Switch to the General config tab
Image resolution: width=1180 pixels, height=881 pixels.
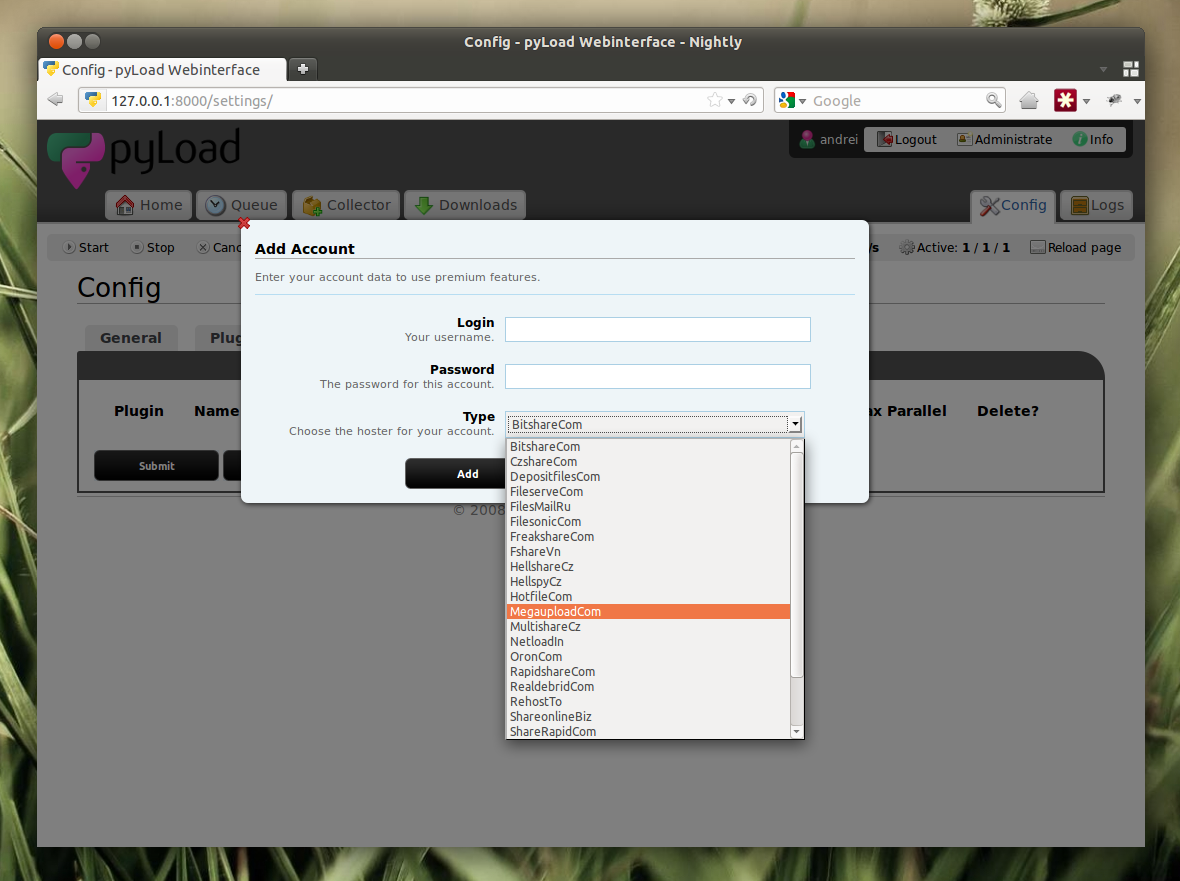(131, 338)
